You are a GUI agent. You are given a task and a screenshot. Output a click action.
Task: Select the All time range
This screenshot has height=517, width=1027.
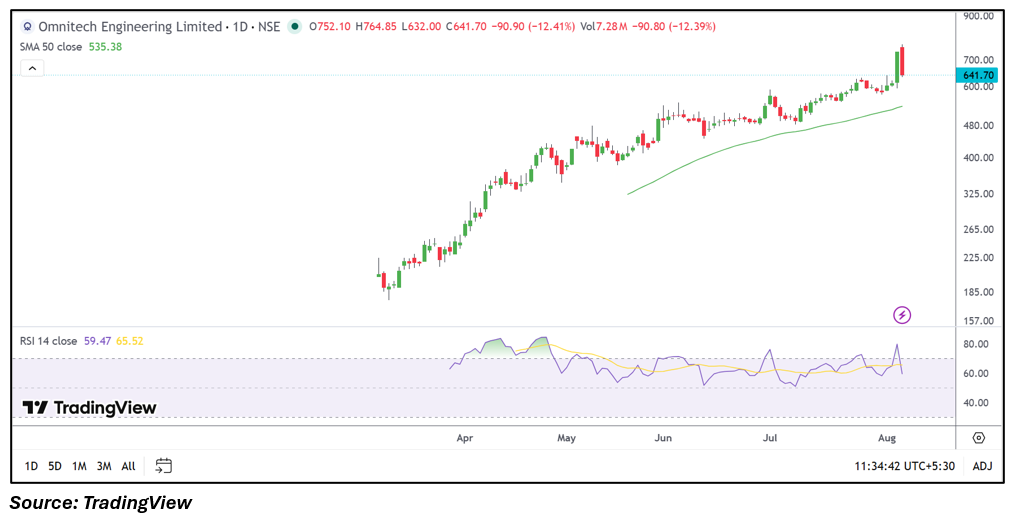(x=128, y=467)
